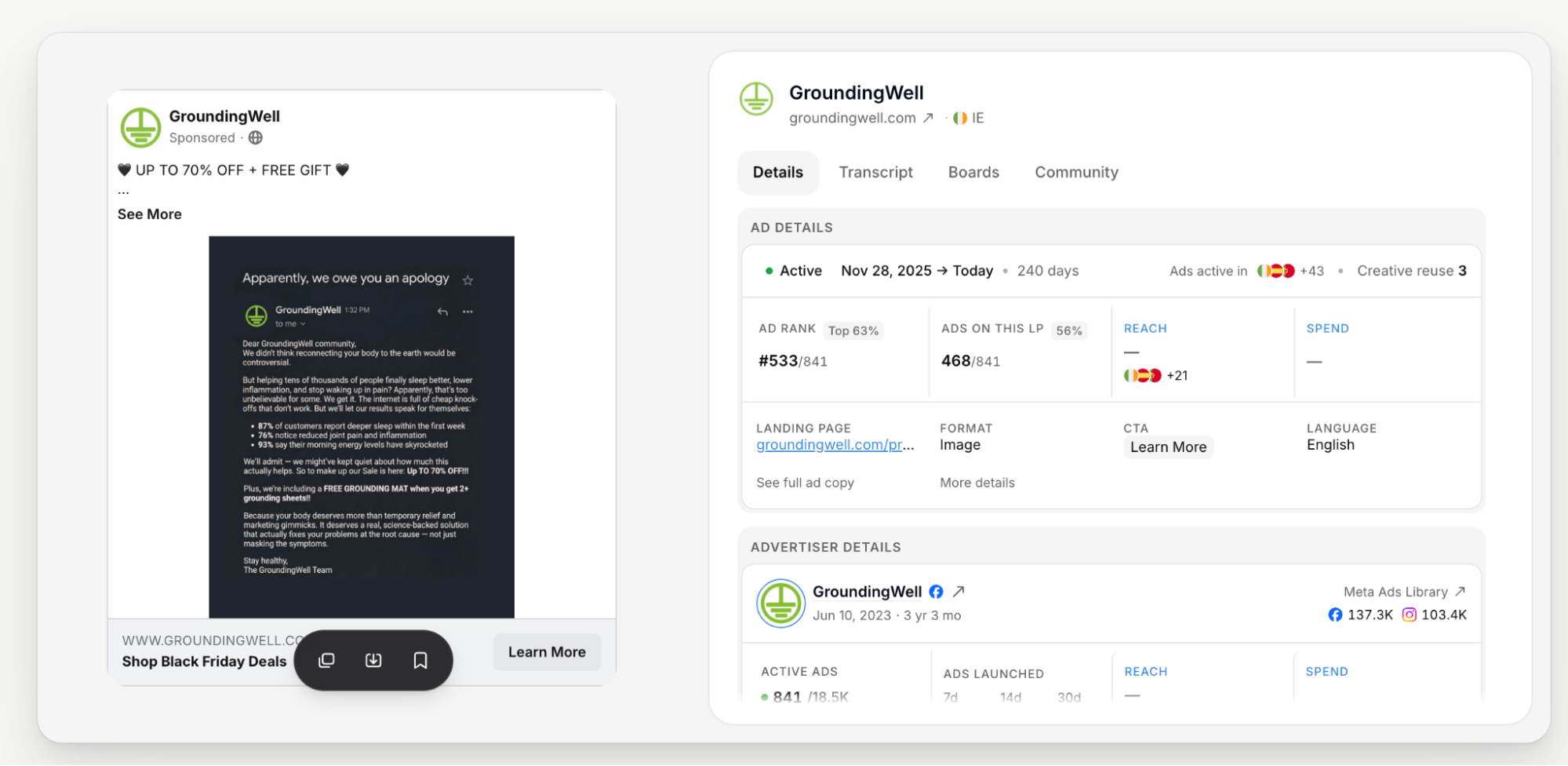Click the copy icon in the floating toolbar

[x=326, y=660]
